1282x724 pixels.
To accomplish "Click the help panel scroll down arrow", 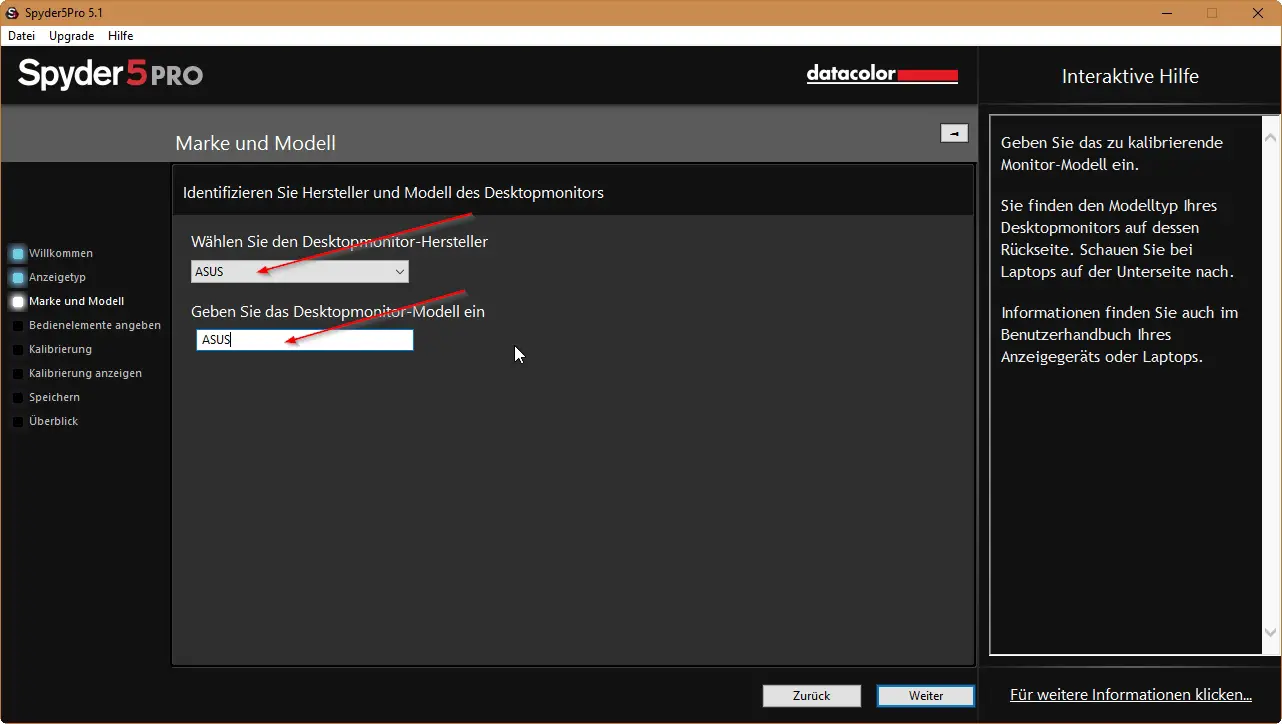I will click(x=1271, y=633).
